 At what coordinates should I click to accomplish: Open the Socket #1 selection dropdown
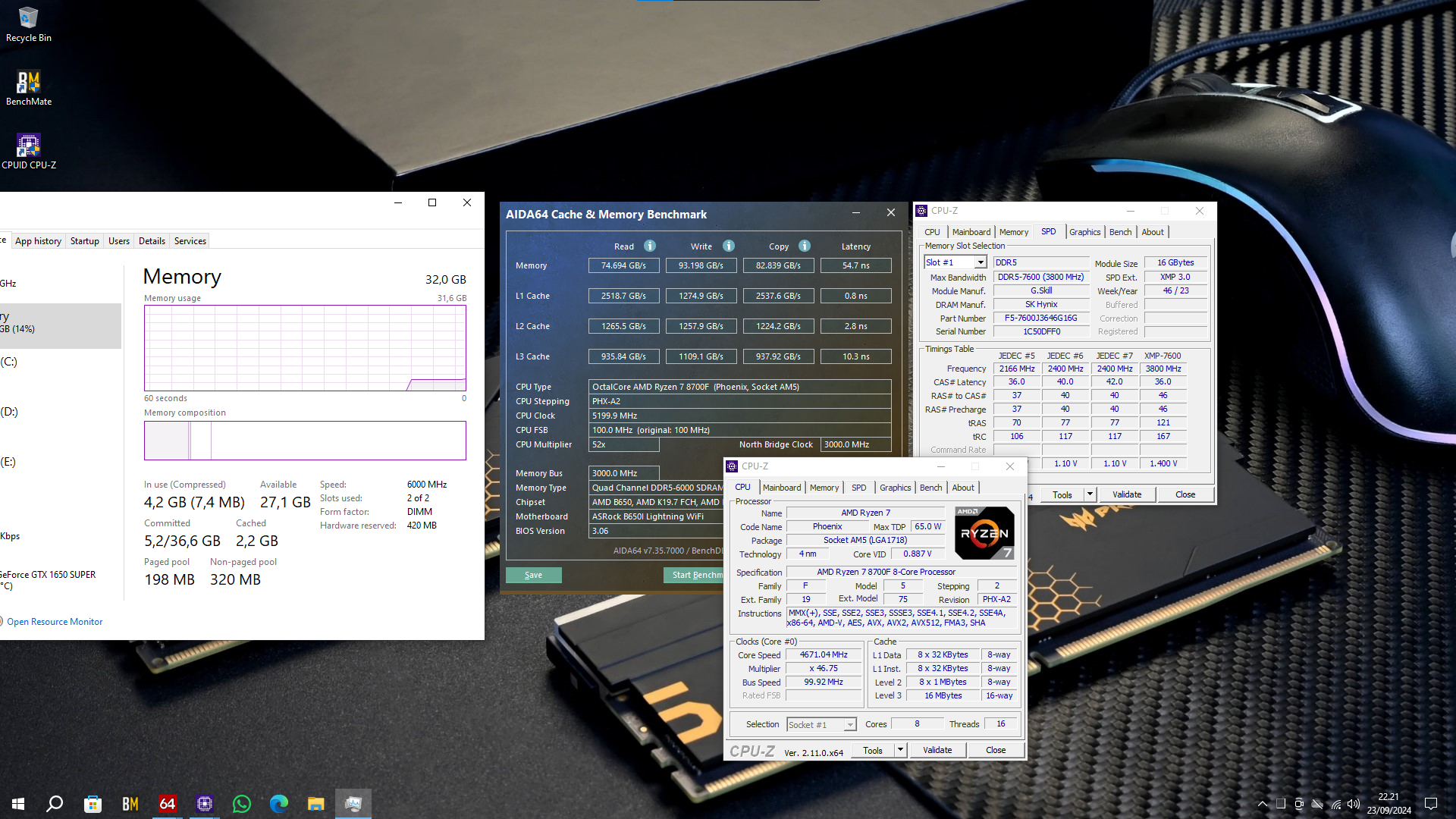click(850, 725)
